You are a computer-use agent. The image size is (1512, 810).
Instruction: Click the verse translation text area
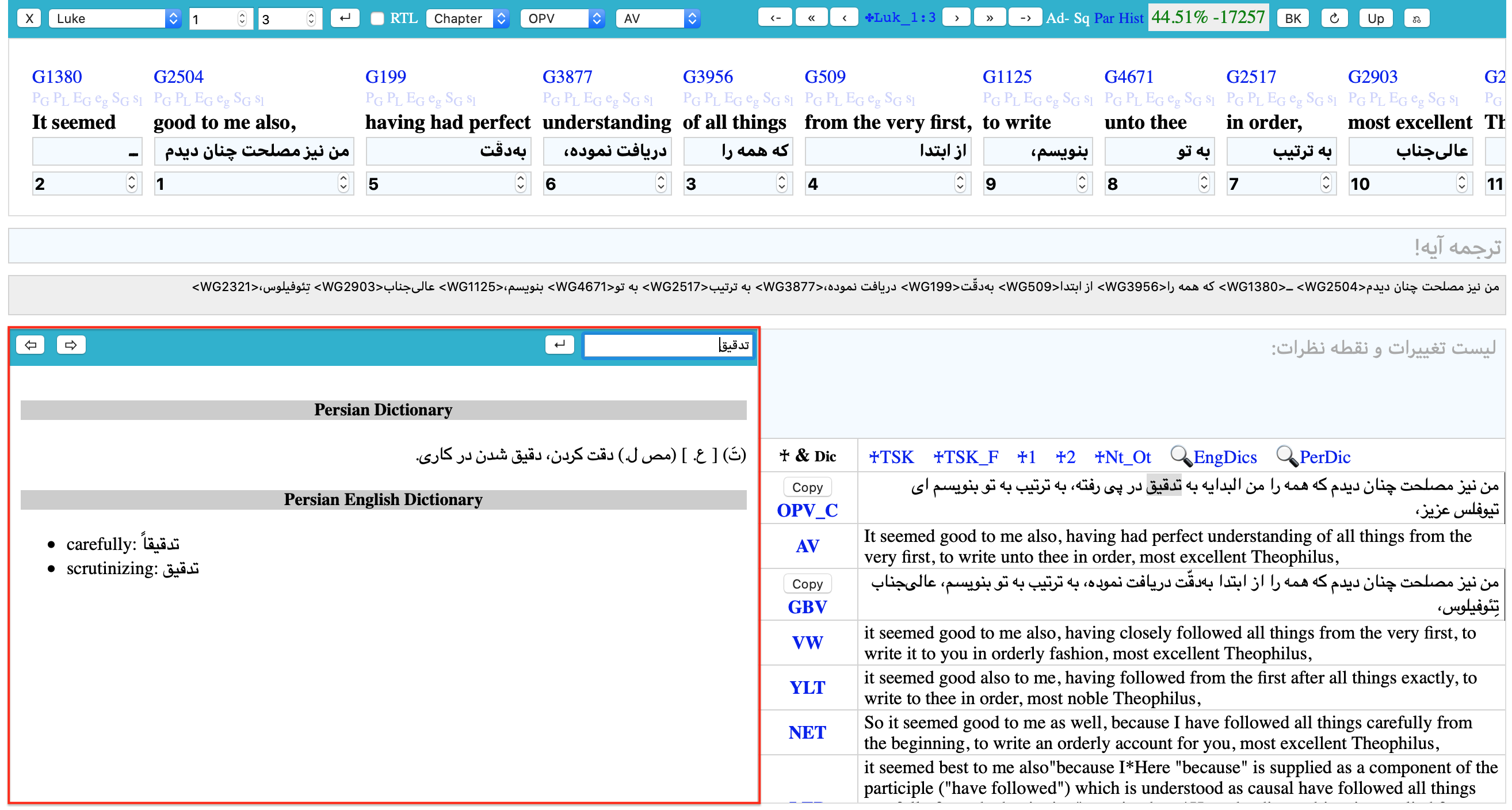pyautogui.click(x=757, y=247)
